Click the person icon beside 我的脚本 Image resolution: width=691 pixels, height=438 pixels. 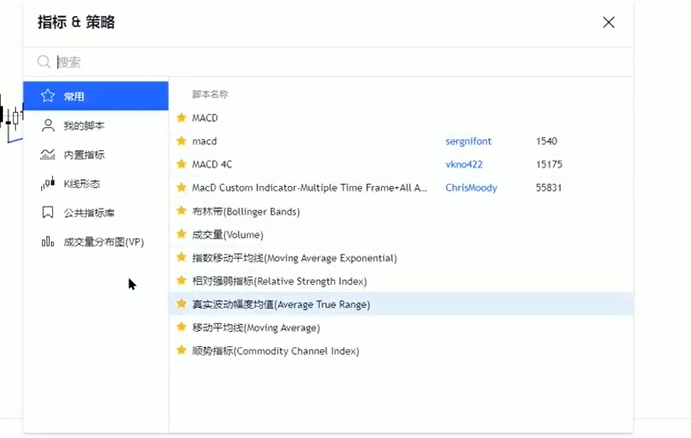click(48, 125)
